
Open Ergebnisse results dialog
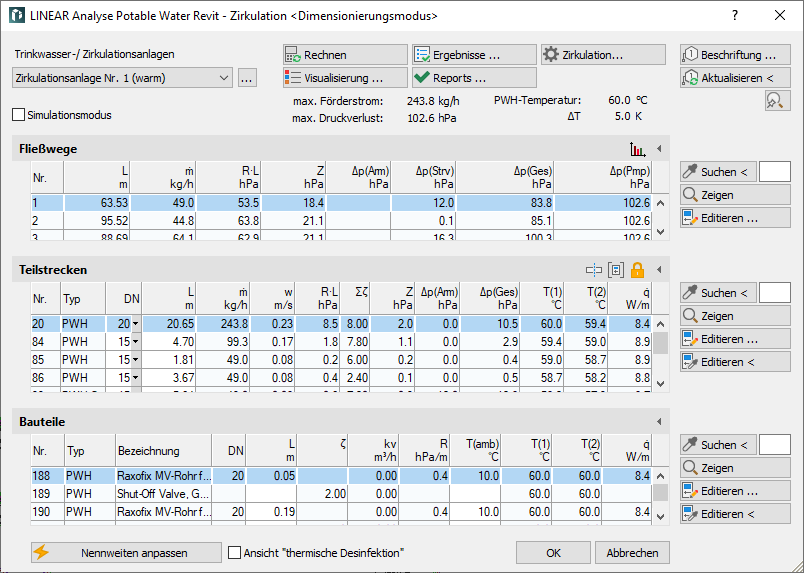tap(474, 54)
